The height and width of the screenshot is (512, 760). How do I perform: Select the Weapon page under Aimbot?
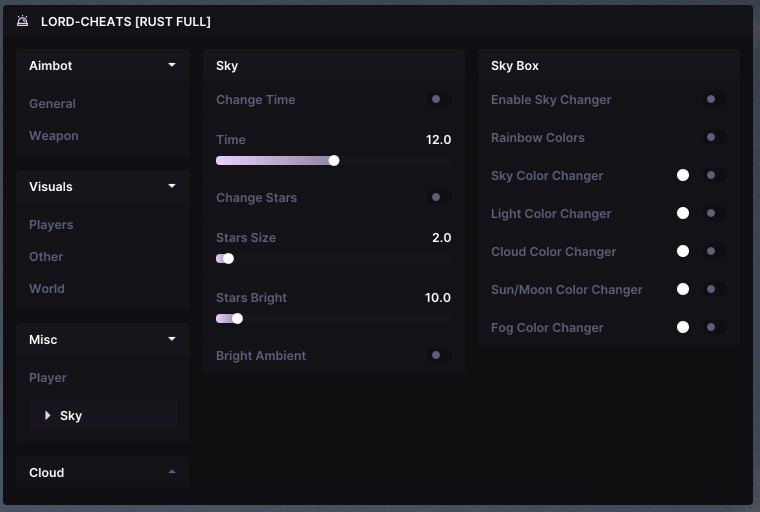54,136
